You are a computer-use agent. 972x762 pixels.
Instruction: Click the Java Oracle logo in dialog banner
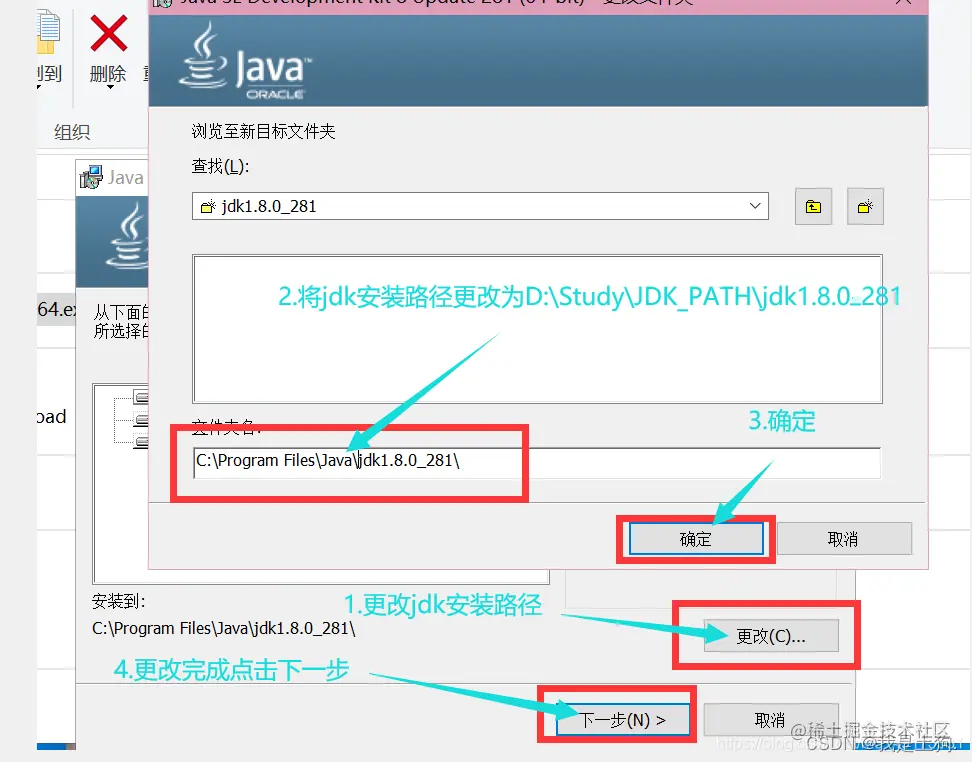245,62
